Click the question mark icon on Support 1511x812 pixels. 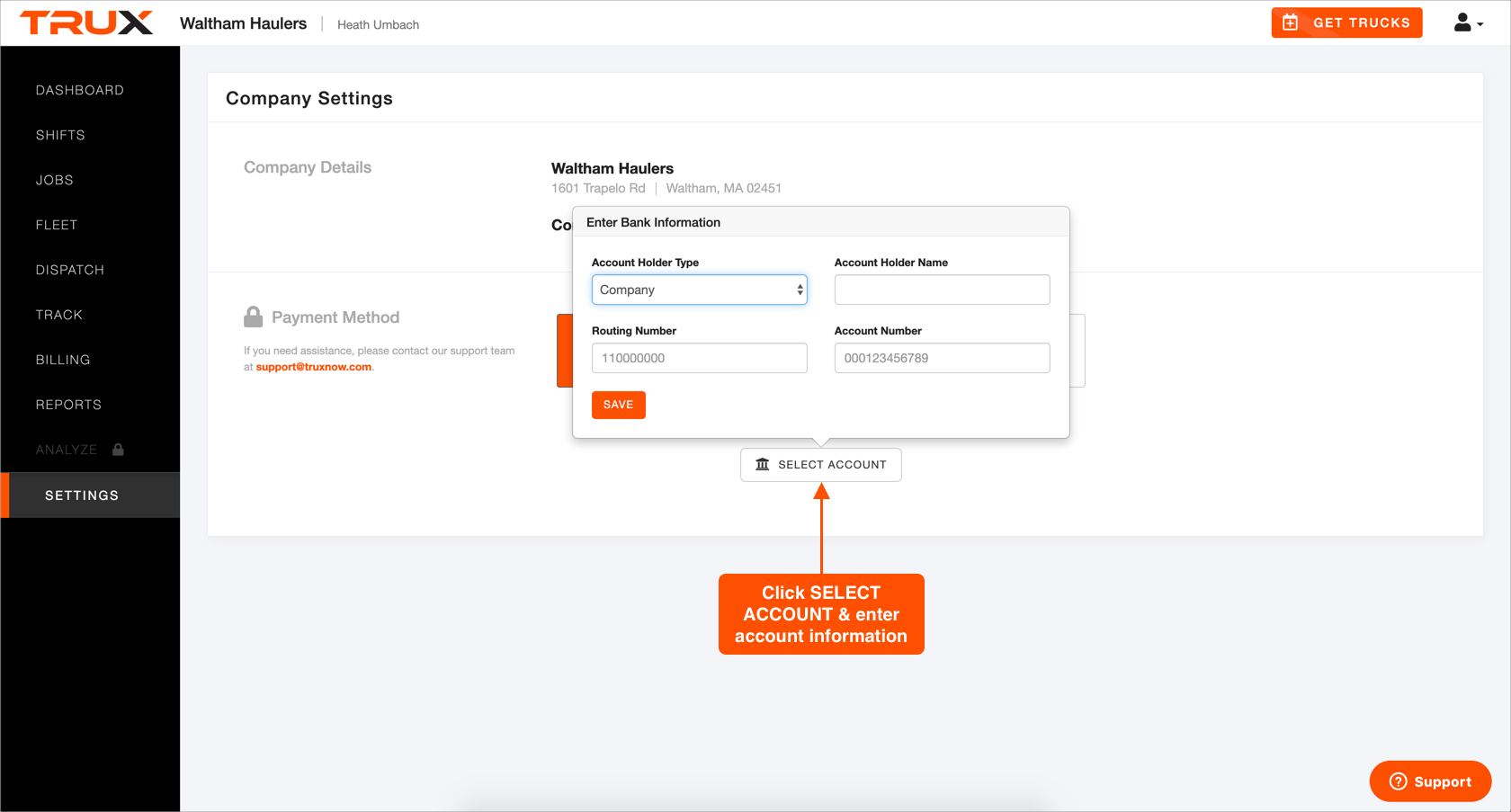click(x=1398, y=781)
